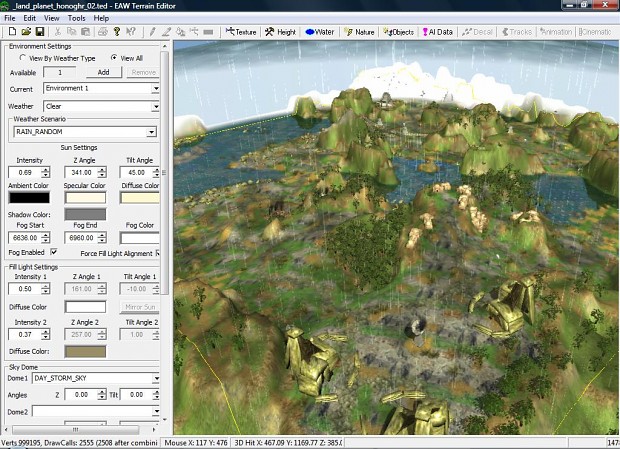Click the Fill Light Intensity 2 field
Screen dimensions: 620x449
tap(25, 335)
